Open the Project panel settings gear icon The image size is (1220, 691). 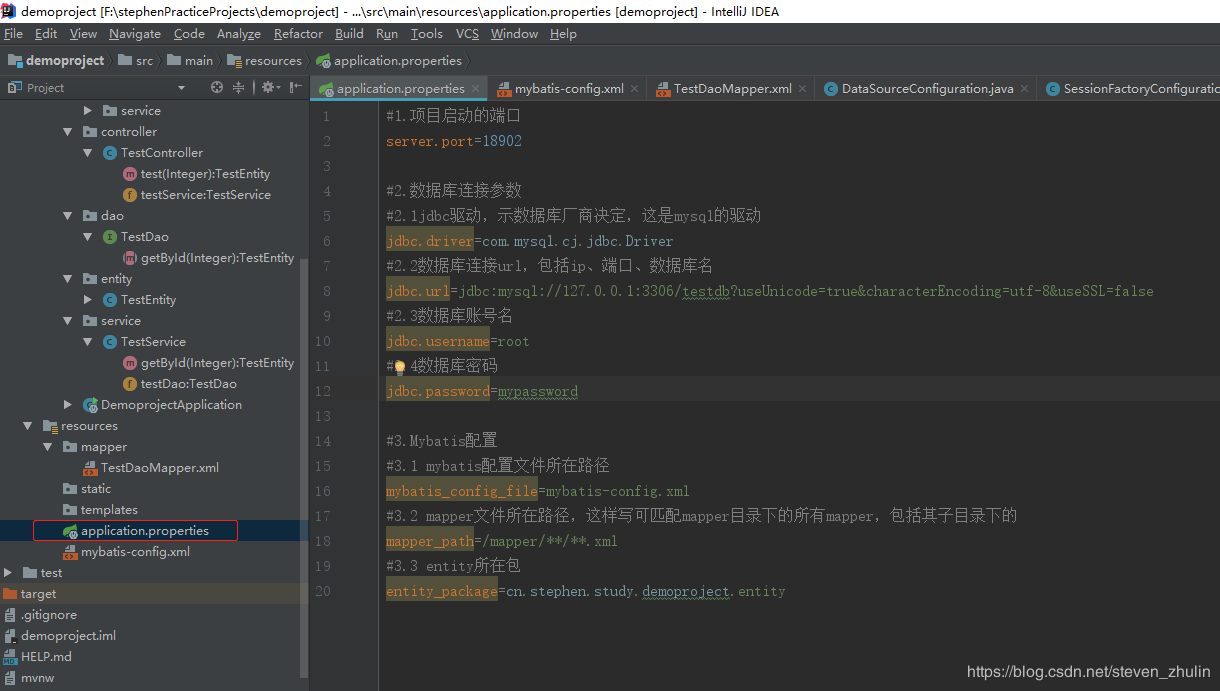pyautogui.click(x=268, y=87)
